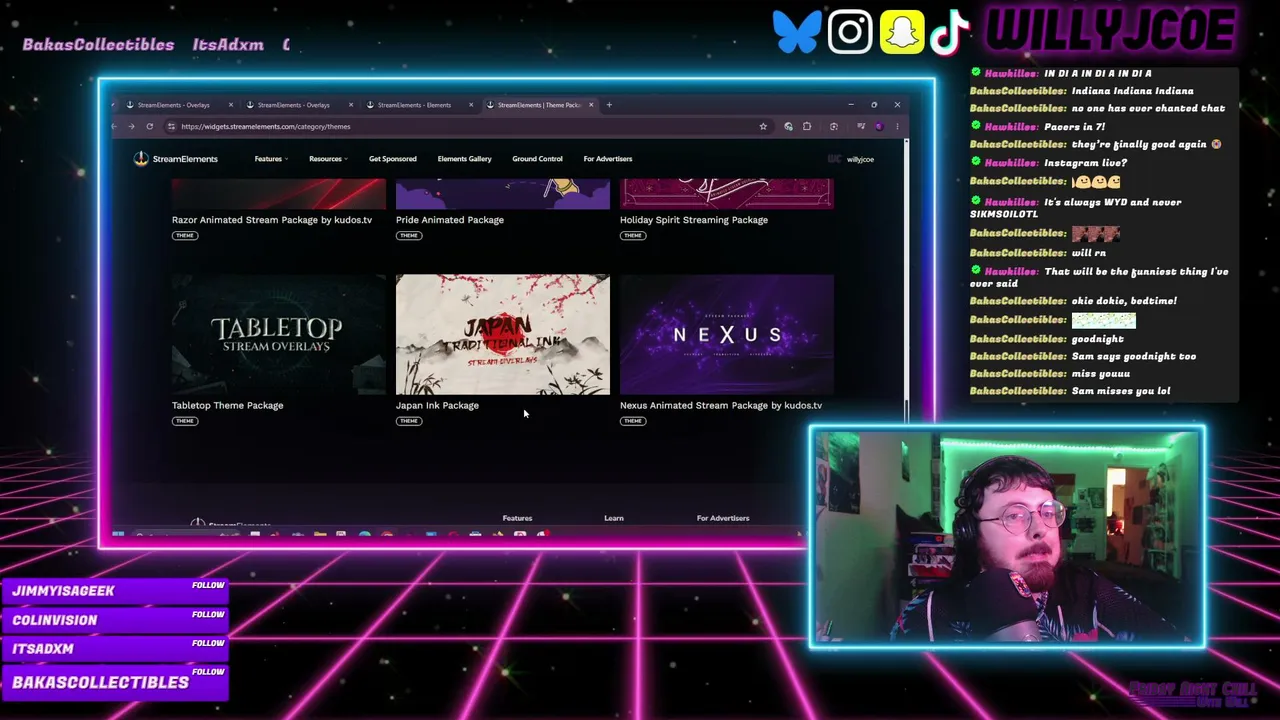Bookmark this page with the star icon
1280x720 pixels.
point(763,126)
